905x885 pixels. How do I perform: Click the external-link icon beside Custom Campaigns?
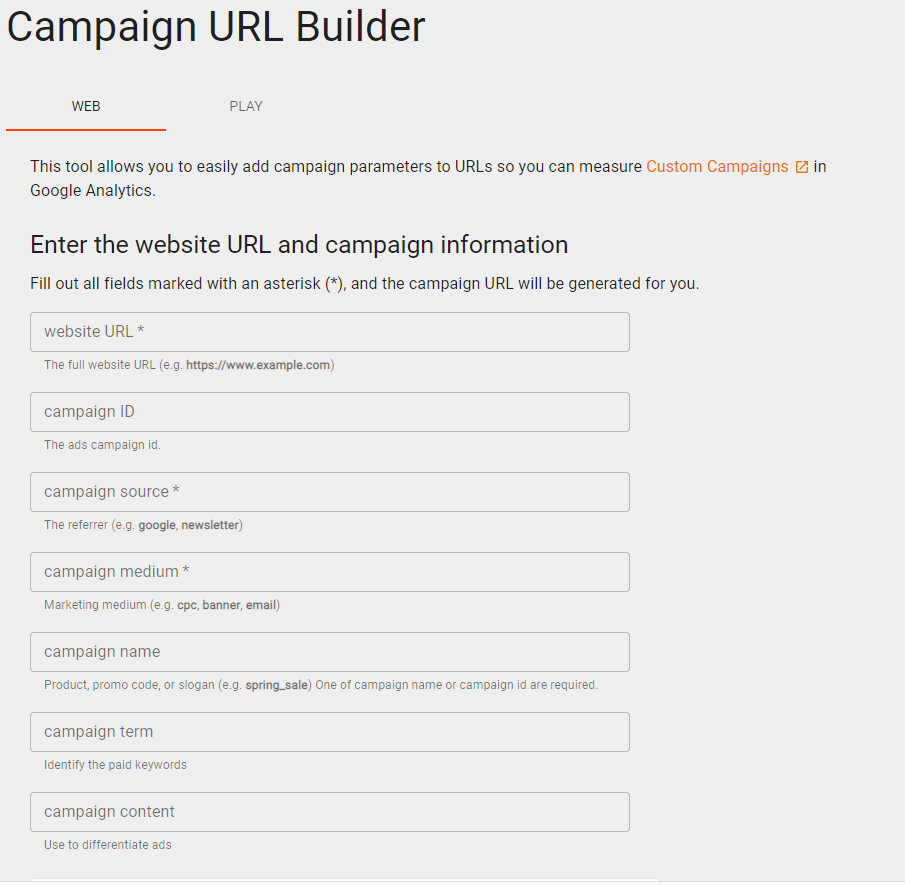802,167
